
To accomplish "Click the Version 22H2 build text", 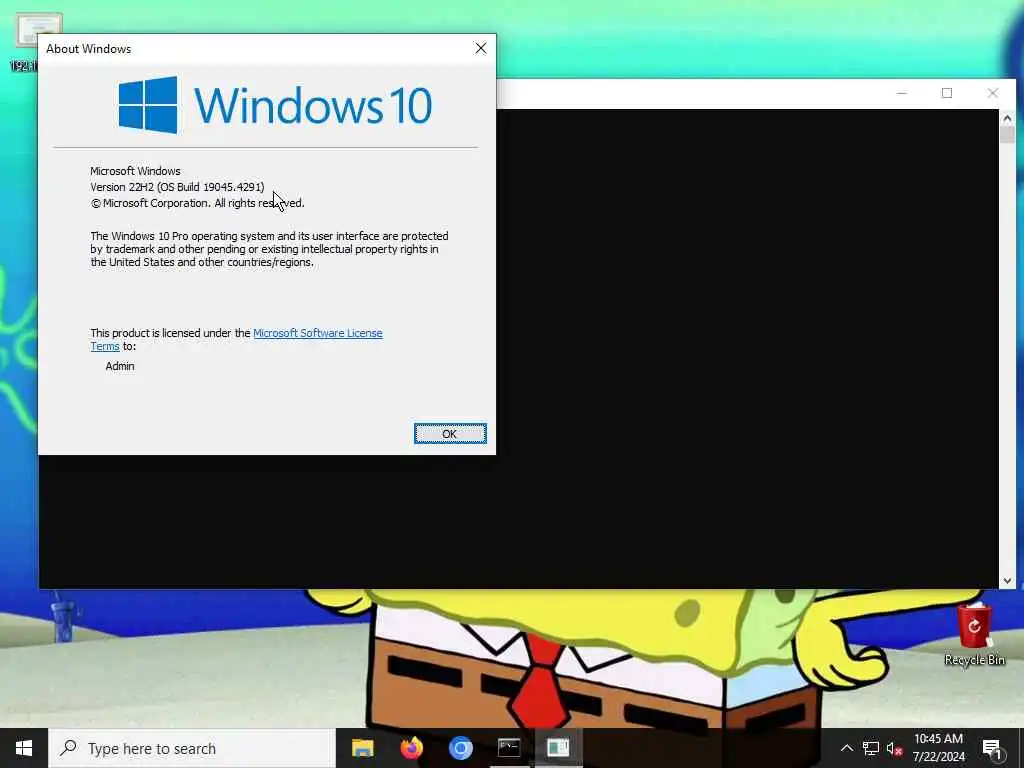I will pyautogui.click(x=178, y=187).
